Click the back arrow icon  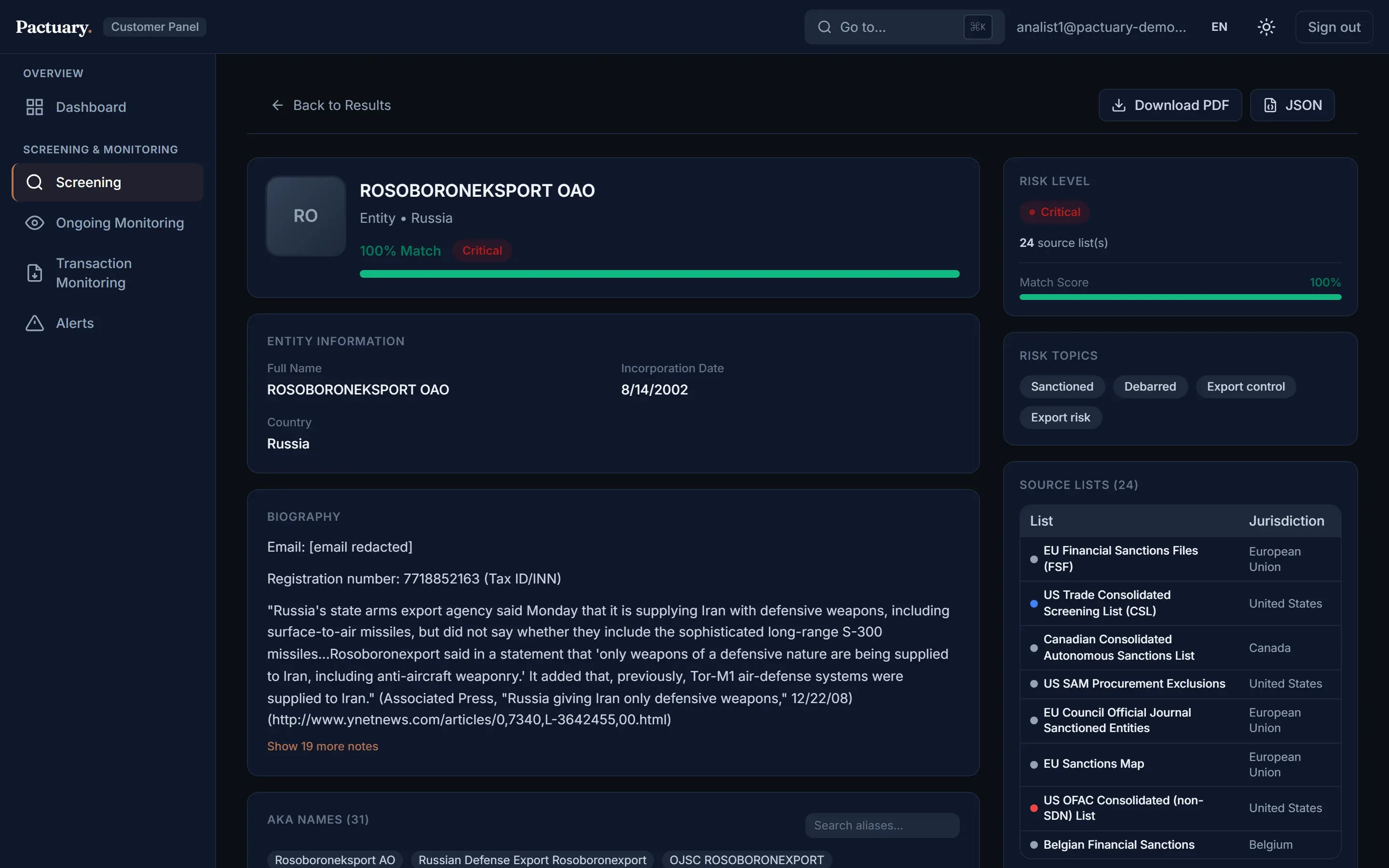(277, 105)
